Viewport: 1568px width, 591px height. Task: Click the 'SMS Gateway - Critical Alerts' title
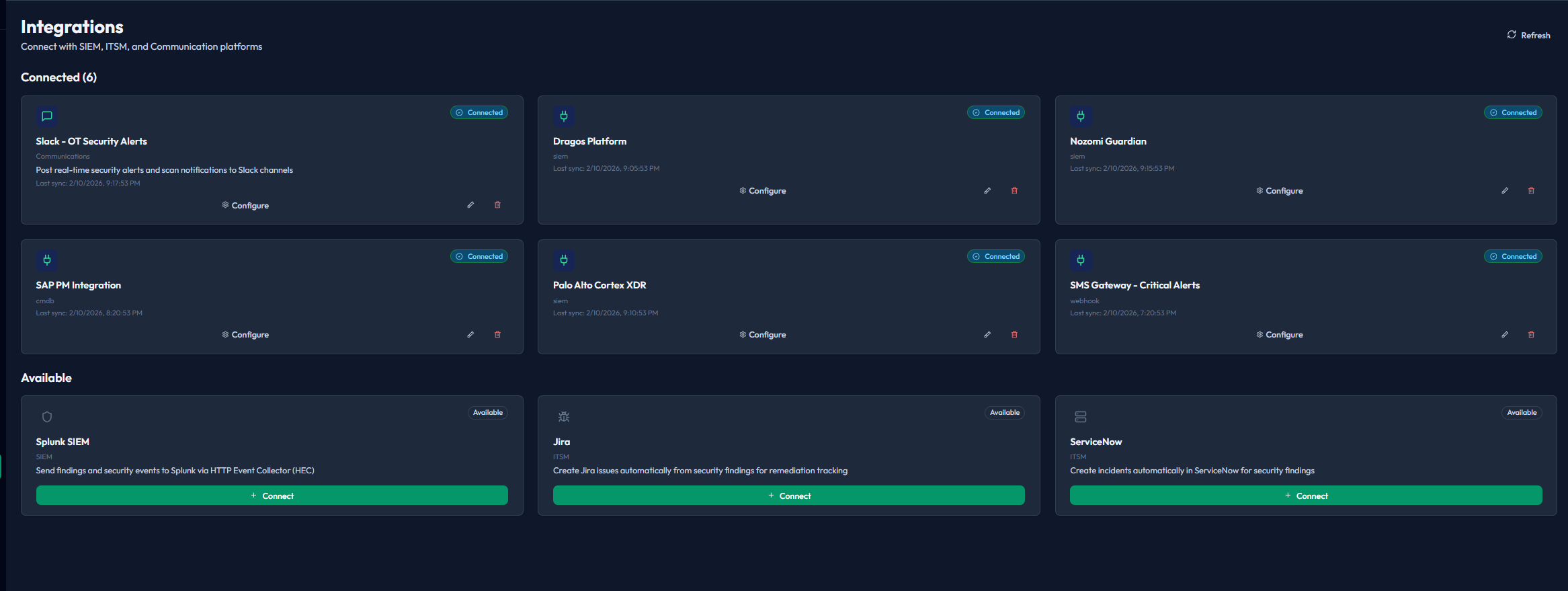tap(1135, 285)
